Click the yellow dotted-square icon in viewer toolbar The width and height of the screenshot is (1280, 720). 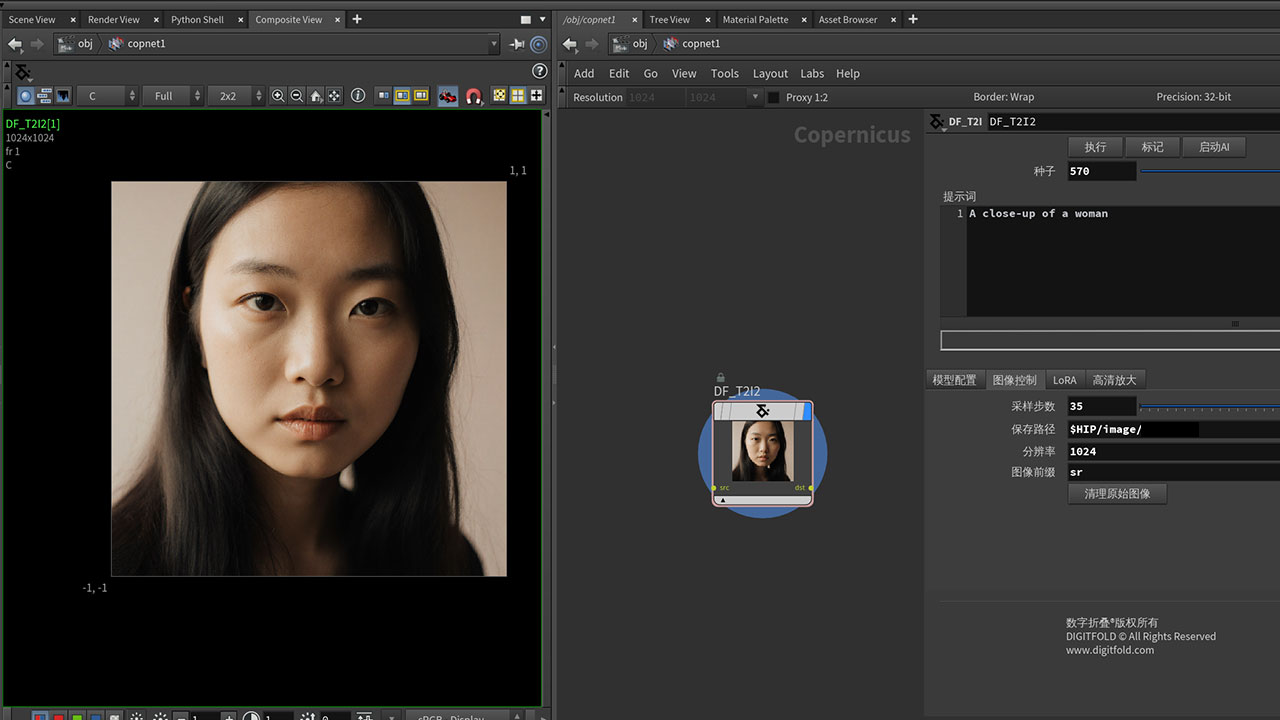click(x=500, y=96)
